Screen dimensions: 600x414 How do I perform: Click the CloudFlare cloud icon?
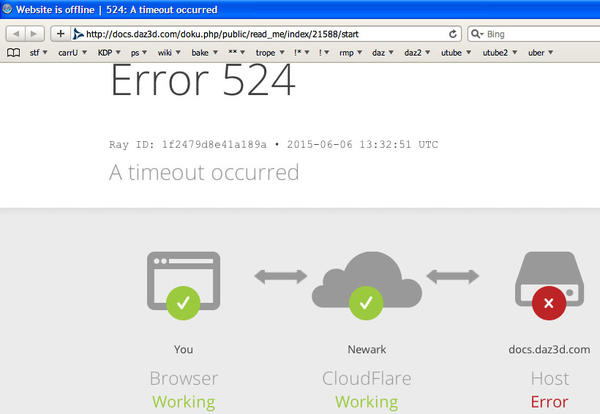click(x=367, y=279)
